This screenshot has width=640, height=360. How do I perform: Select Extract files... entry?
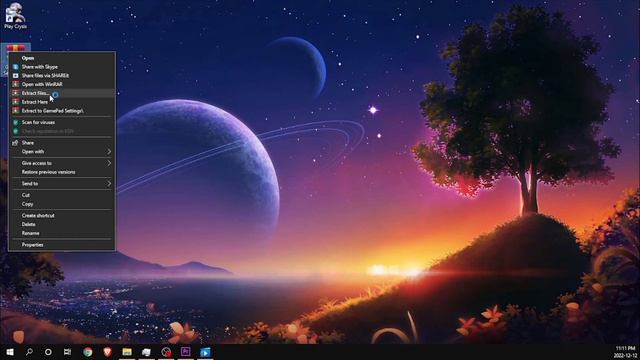click(62, 93)
